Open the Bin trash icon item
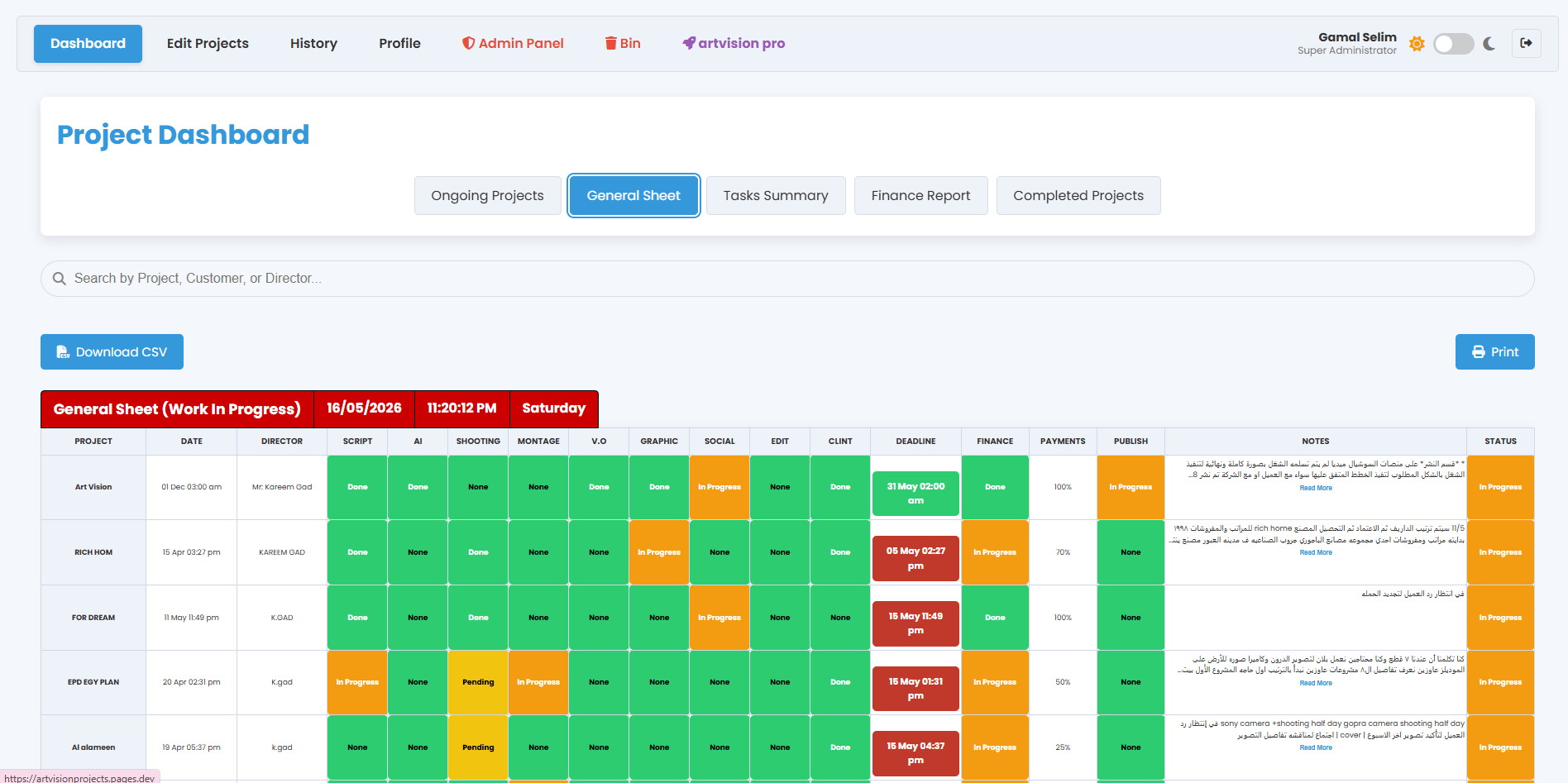 623,44
